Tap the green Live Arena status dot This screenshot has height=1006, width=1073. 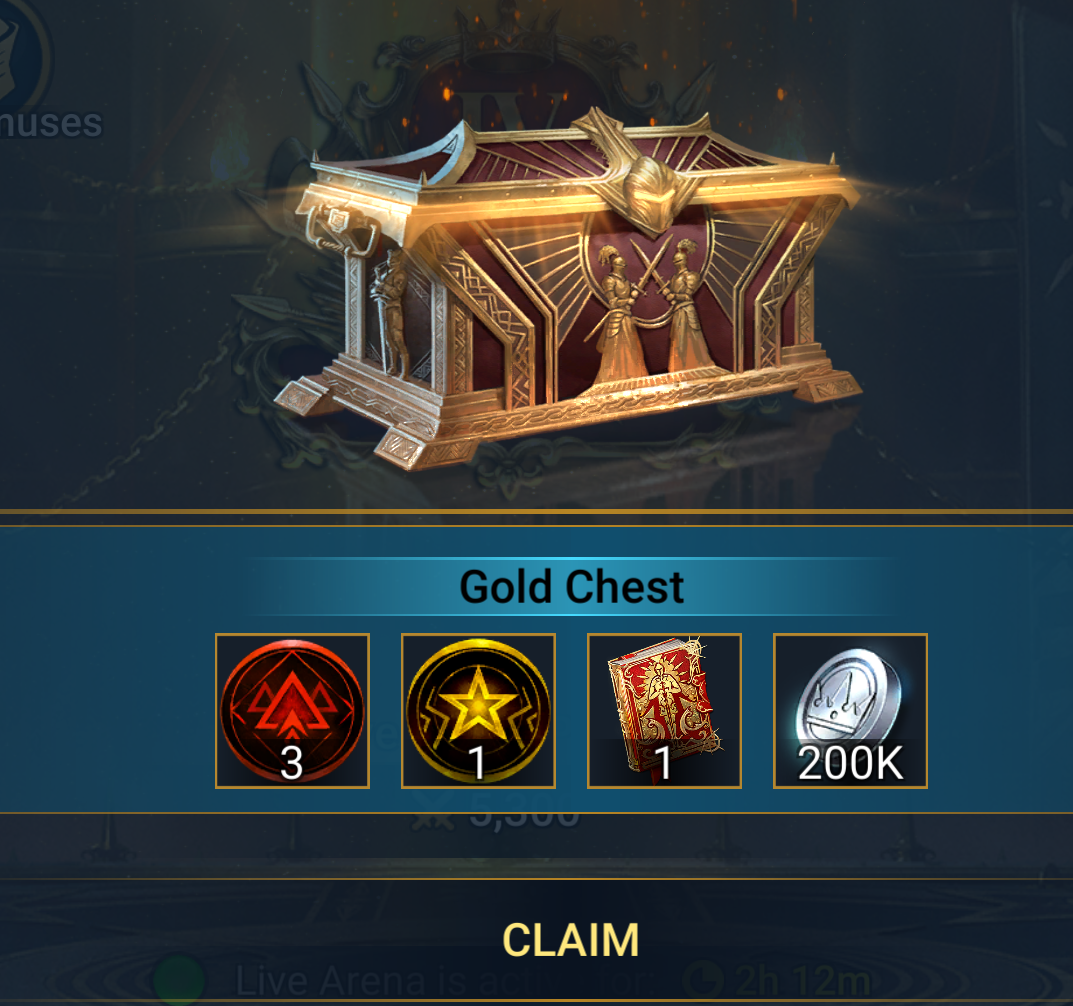pos(179,981)
